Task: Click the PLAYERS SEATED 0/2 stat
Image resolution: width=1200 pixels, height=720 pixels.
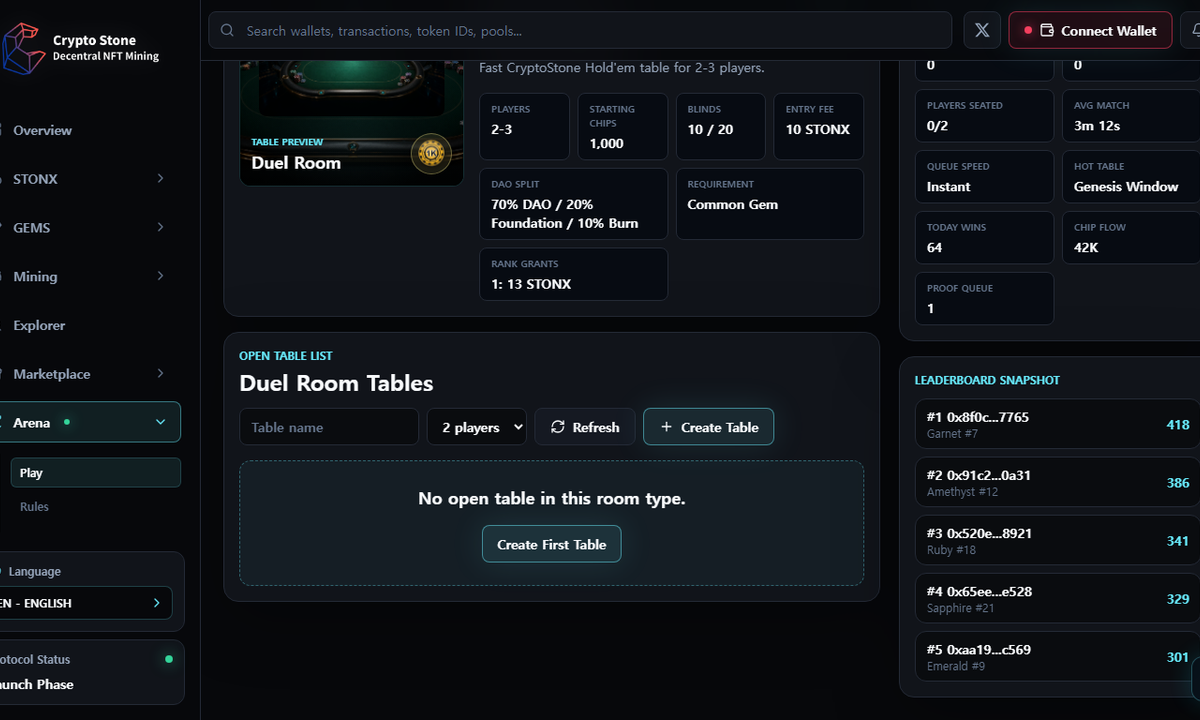Action: coord(985,116)
